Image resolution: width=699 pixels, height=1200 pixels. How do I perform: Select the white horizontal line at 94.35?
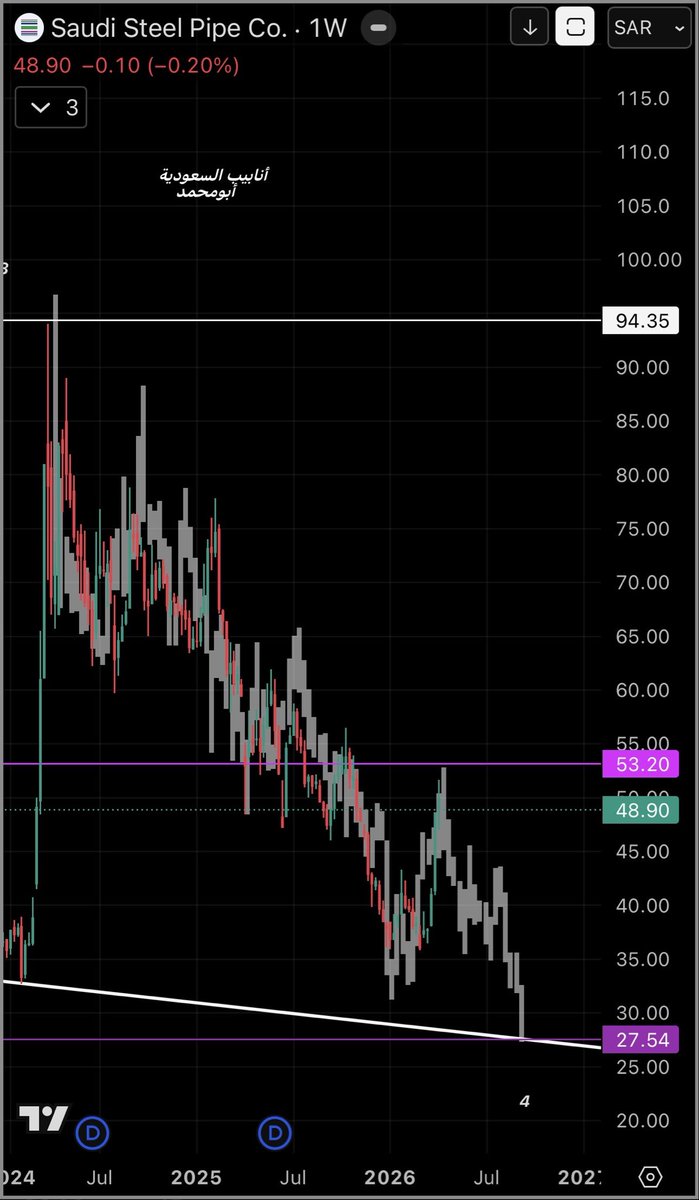(300, 320)
